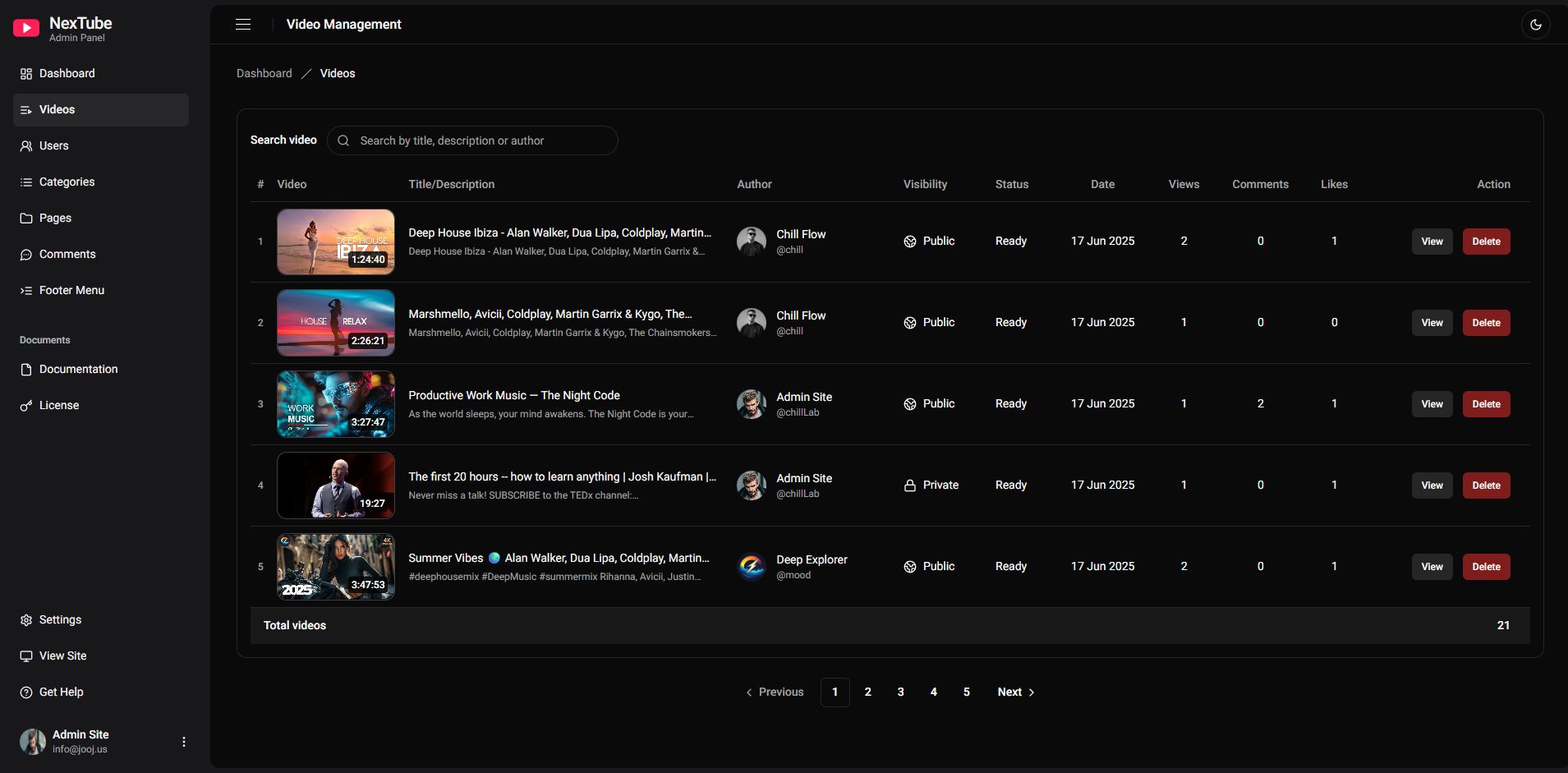The width and height of the screenshot is (1568, 773).
Task: Open the Users section
Action: 53,145
